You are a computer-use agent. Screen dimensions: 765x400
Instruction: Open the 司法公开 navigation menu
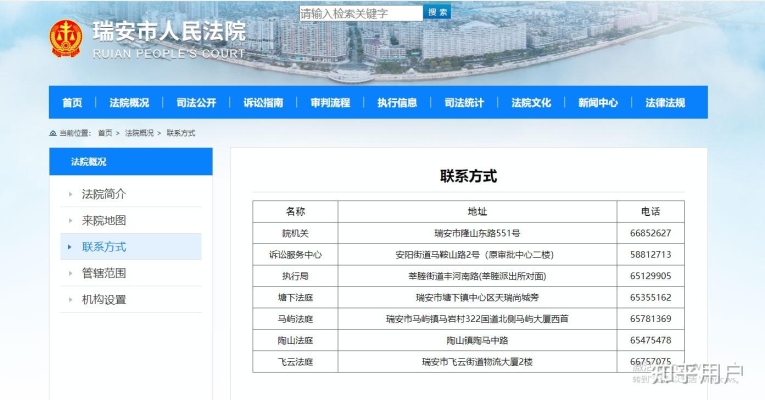tap(196, 102)
